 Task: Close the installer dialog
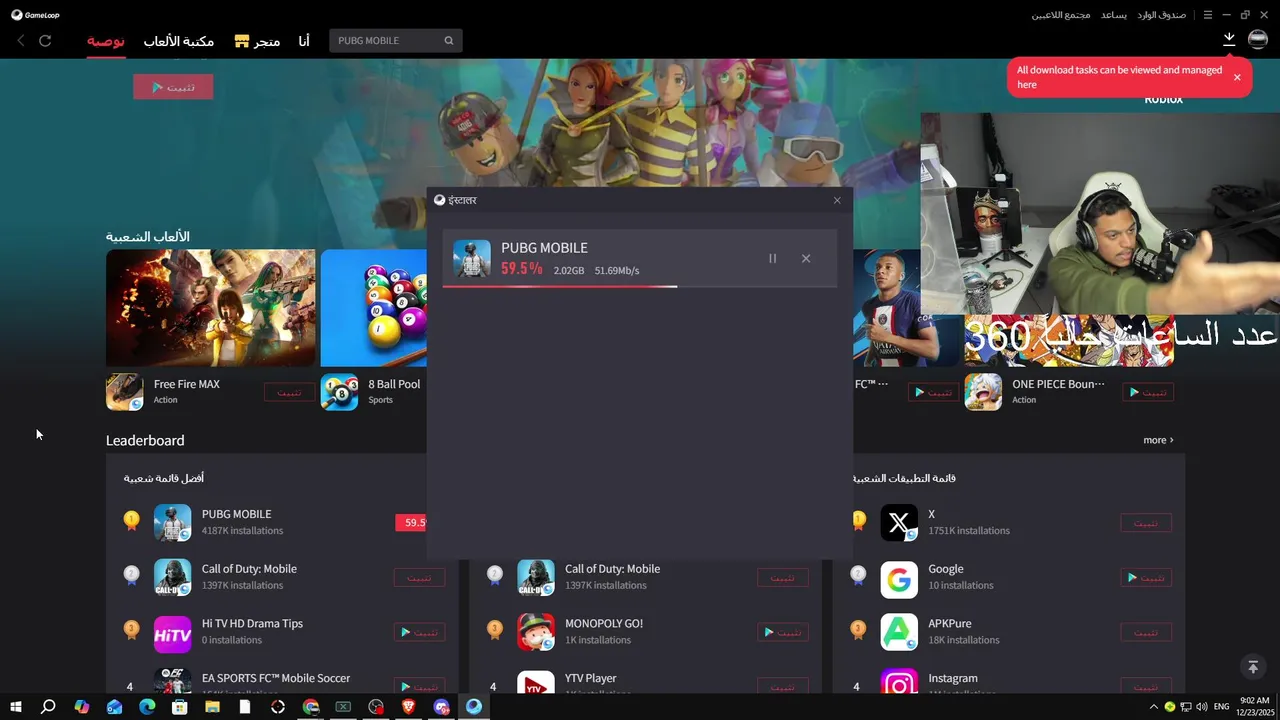coord(837,200)
